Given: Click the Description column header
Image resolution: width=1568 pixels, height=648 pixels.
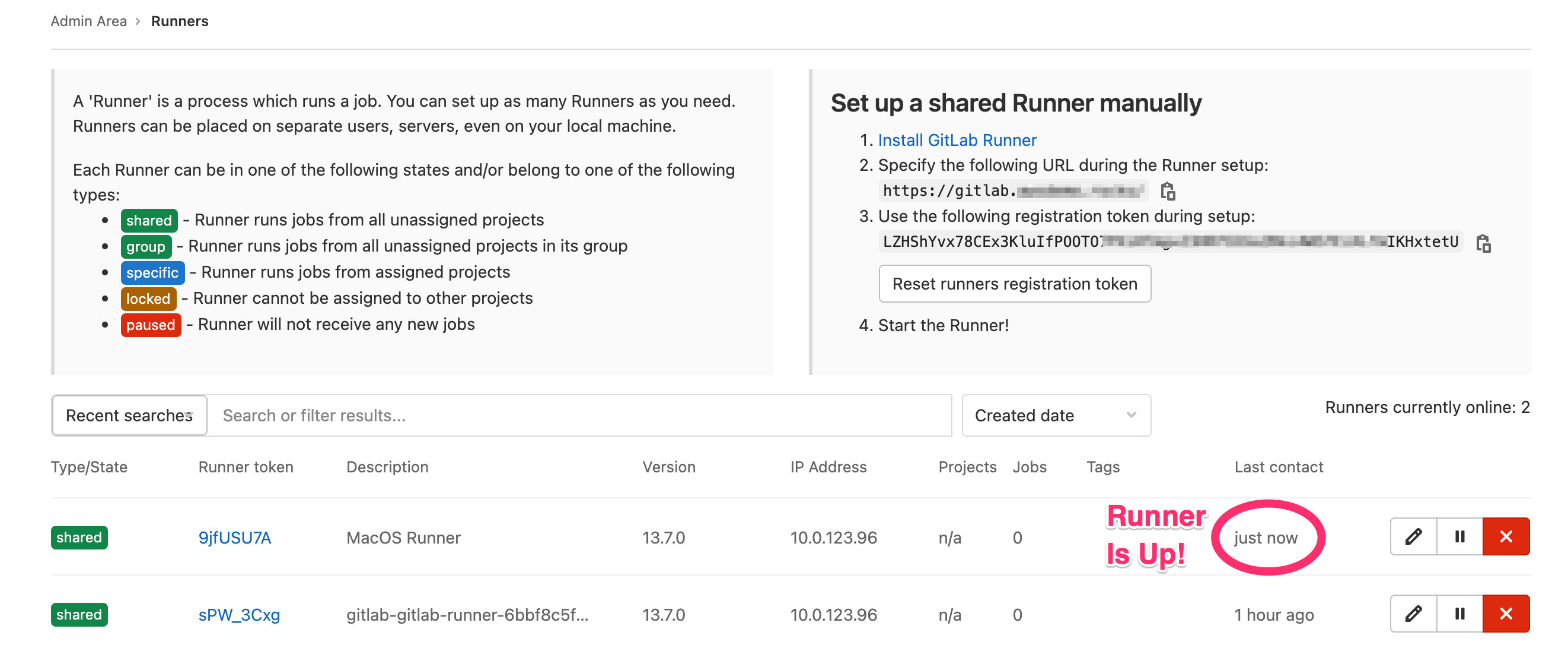Looking at the screenshot, I should tap(387, 467).
